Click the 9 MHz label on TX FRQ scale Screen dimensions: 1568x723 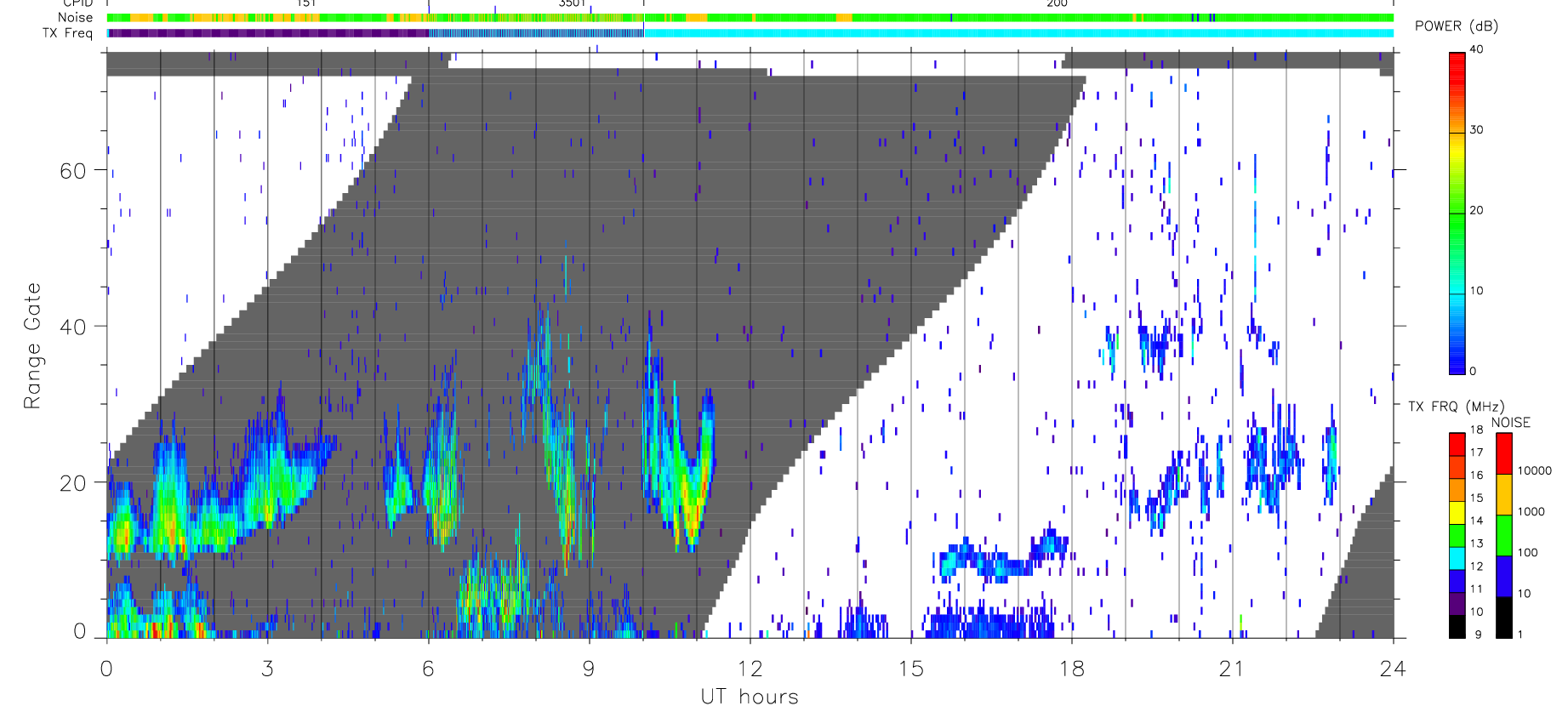coord(1478,635)
